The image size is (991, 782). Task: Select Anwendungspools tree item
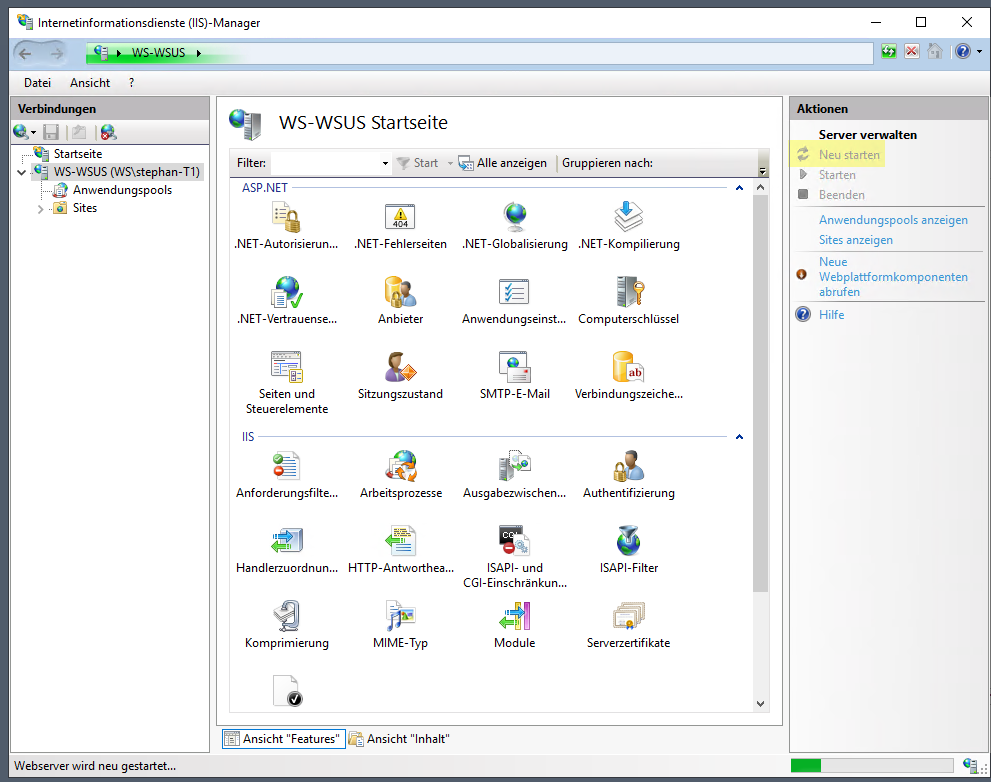click(122, 190)
